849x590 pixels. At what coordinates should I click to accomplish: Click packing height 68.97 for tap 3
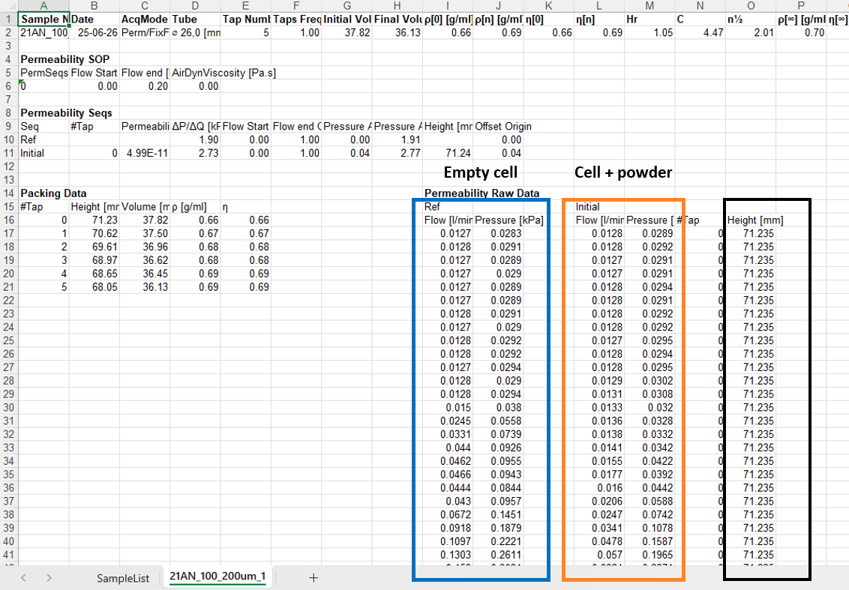click(94, 260)
